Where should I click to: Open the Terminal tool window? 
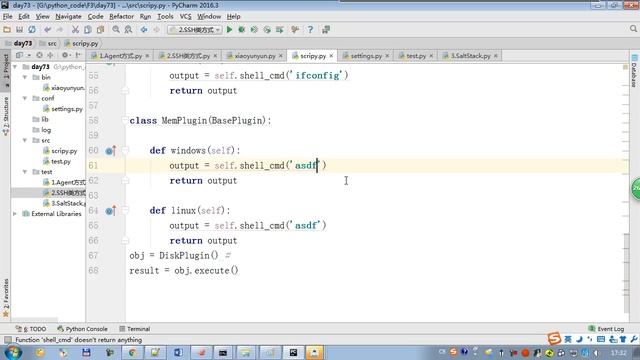click(135, 329)
